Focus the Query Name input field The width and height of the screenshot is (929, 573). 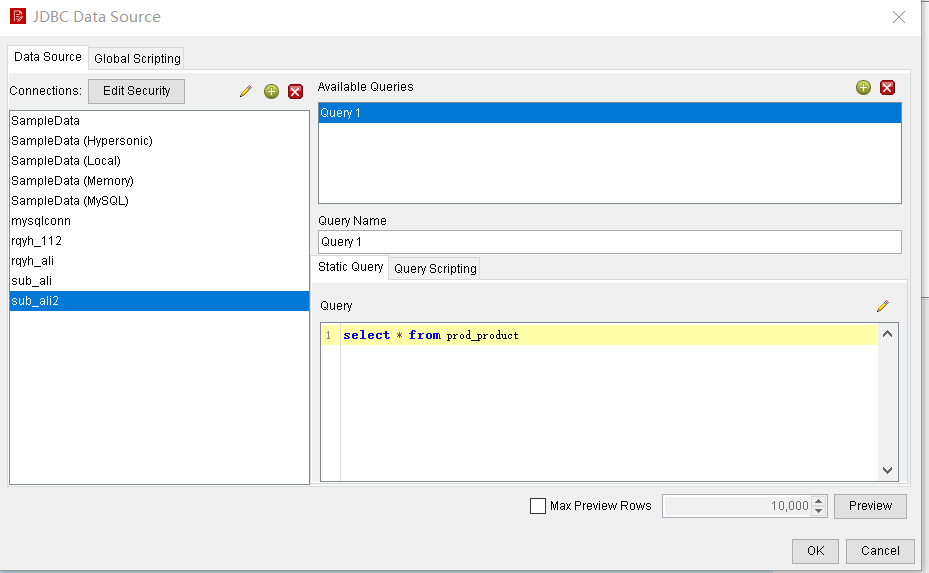pyautogui.click(x=610, y=242)
